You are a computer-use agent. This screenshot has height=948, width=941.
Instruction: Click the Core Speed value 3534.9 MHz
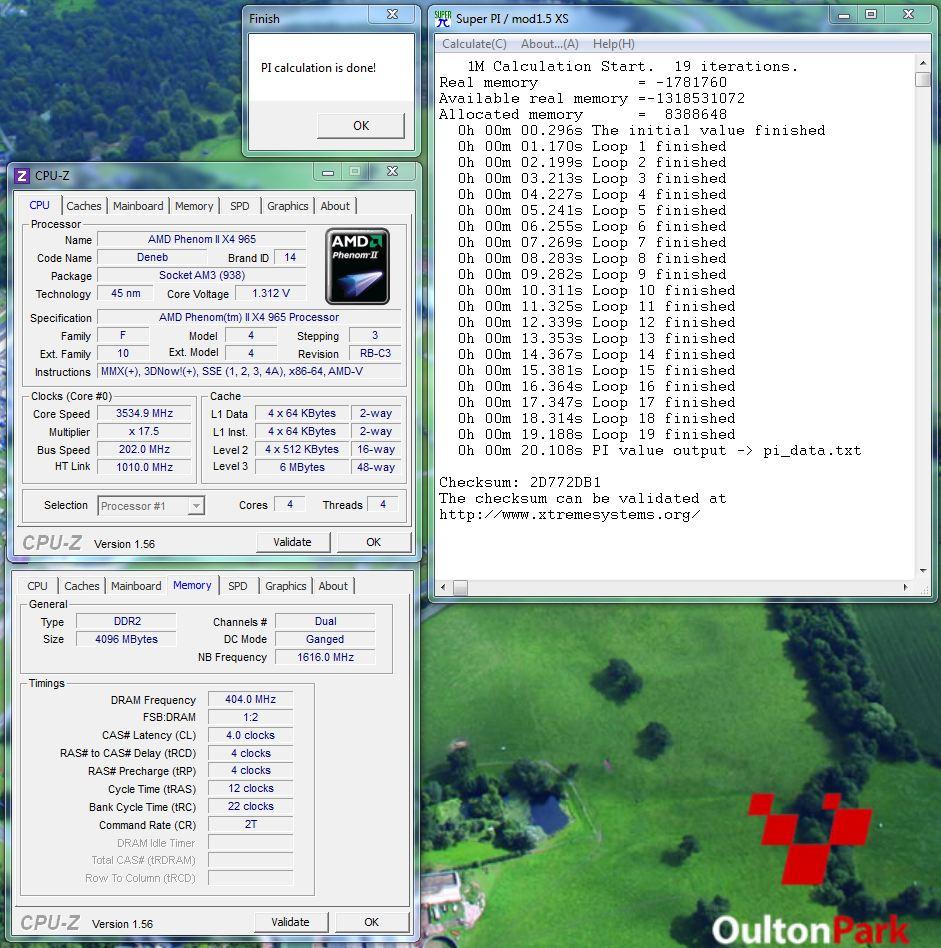point(145,414)
